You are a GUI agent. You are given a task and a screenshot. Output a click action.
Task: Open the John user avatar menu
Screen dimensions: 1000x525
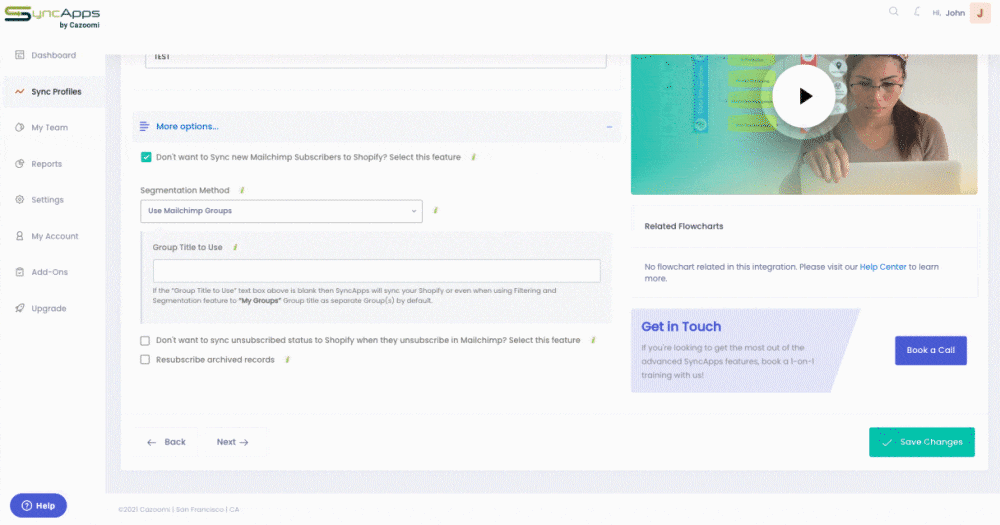pos(980,13)
